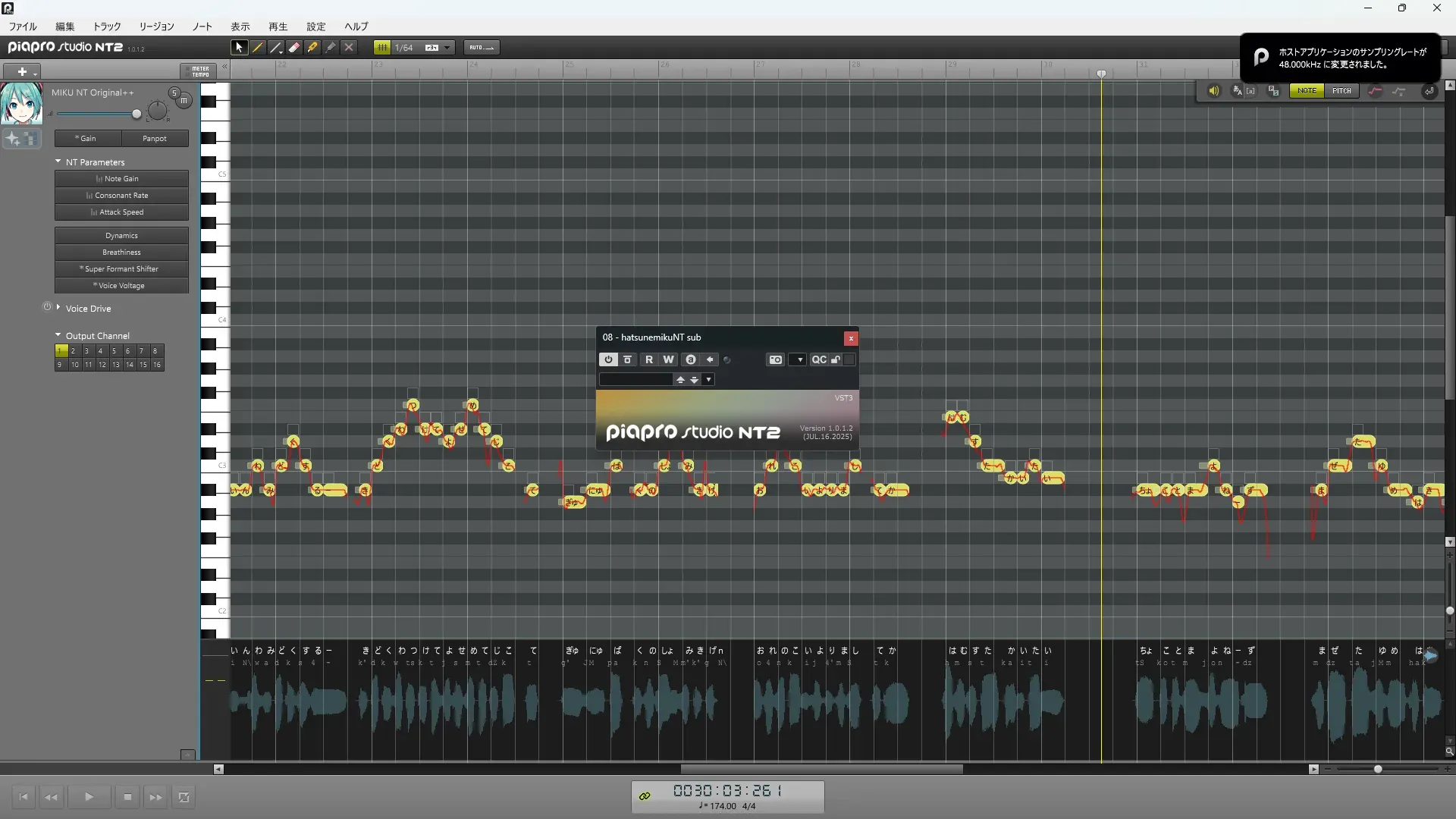1456x819 pixels.
Task: Select the Eraser tool
Action: click(294, 48)
